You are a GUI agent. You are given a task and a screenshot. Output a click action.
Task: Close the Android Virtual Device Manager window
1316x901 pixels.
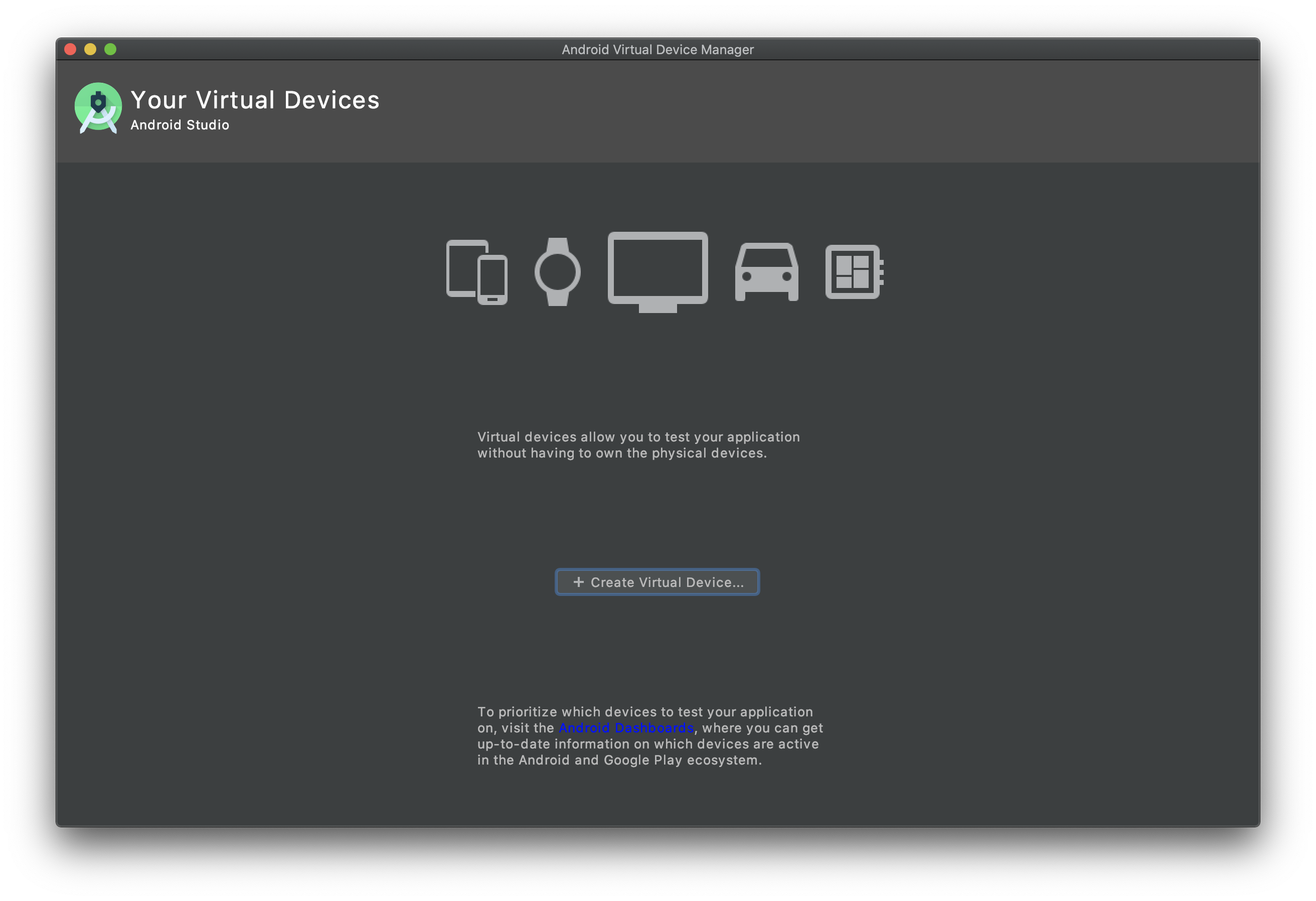70,49
